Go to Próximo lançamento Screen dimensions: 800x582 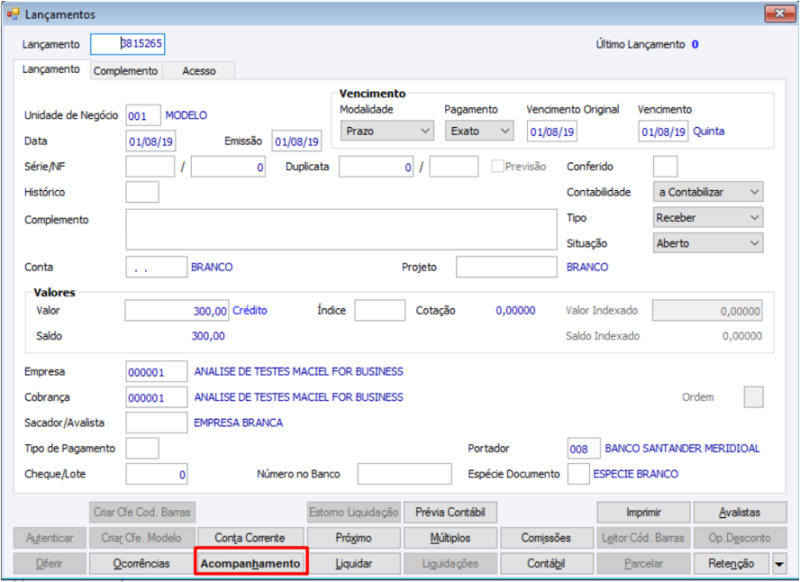pos(354,538)
